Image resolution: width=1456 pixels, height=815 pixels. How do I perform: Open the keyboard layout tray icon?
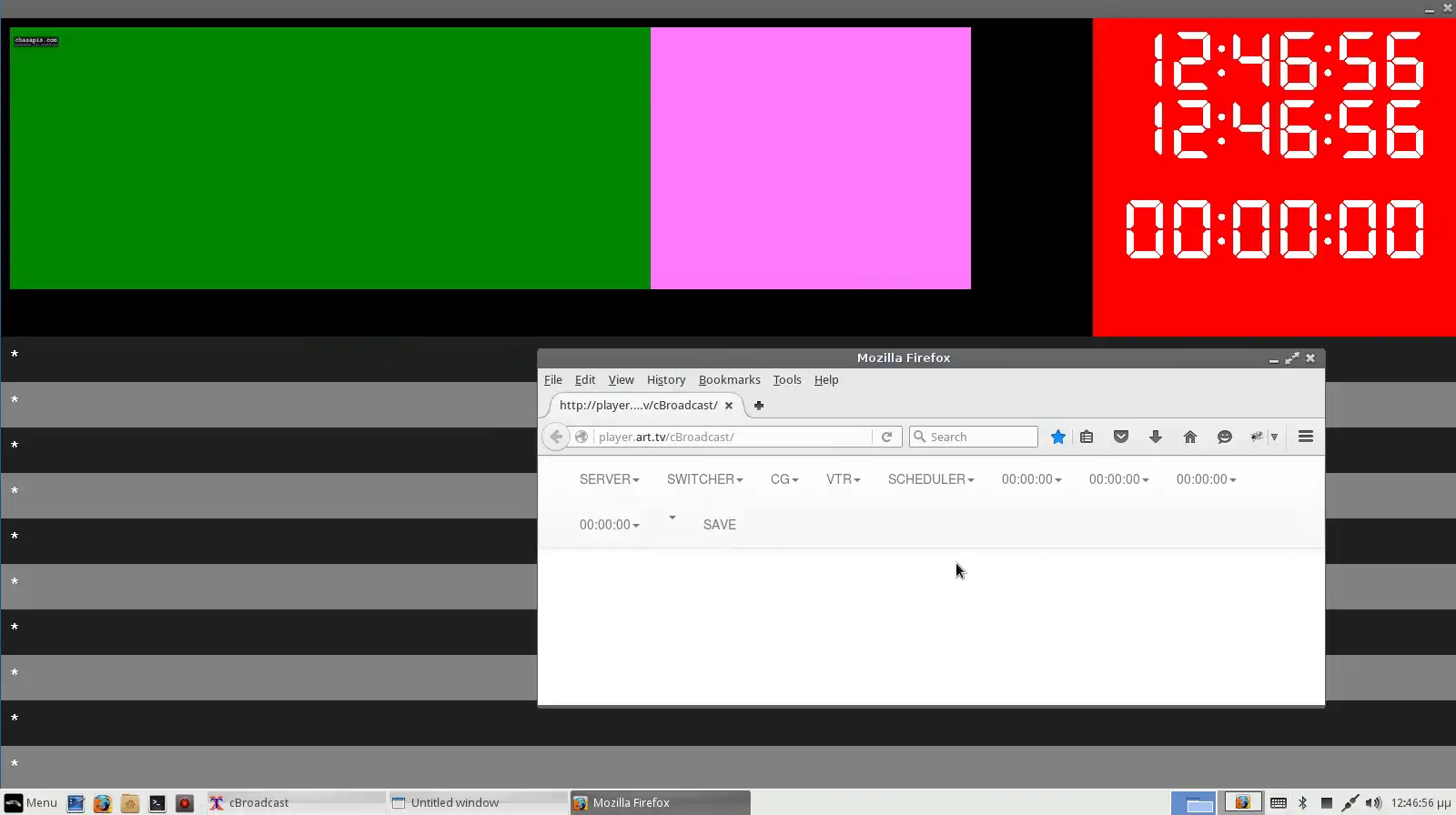click(x=1279, y=803)
